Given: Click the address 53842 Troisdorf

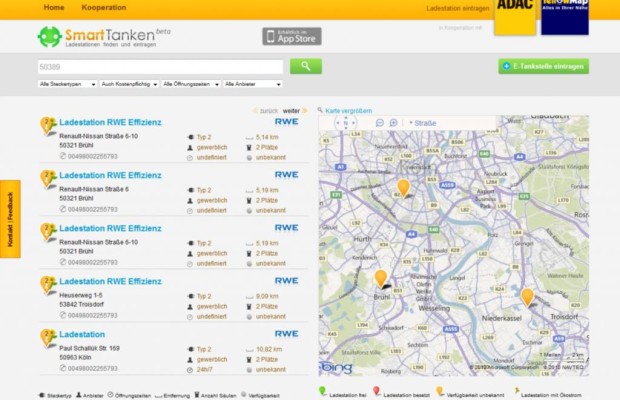Looking at the screenshot, I should click(81, 304).
